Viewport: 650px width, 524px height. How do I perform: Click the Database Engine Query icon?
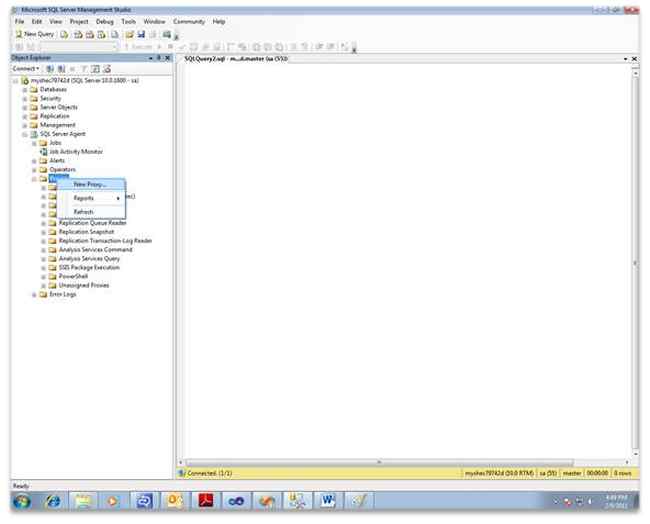[x=64, y=34]
